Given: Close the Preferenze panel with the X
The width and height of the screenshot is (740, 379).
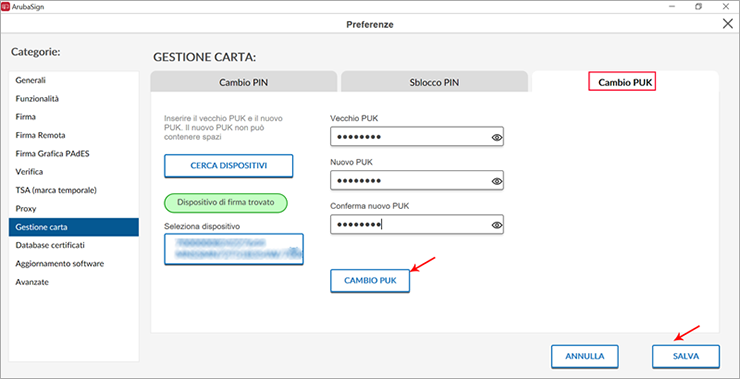Looking at the screenshot, I should click(x=727, y=24).
